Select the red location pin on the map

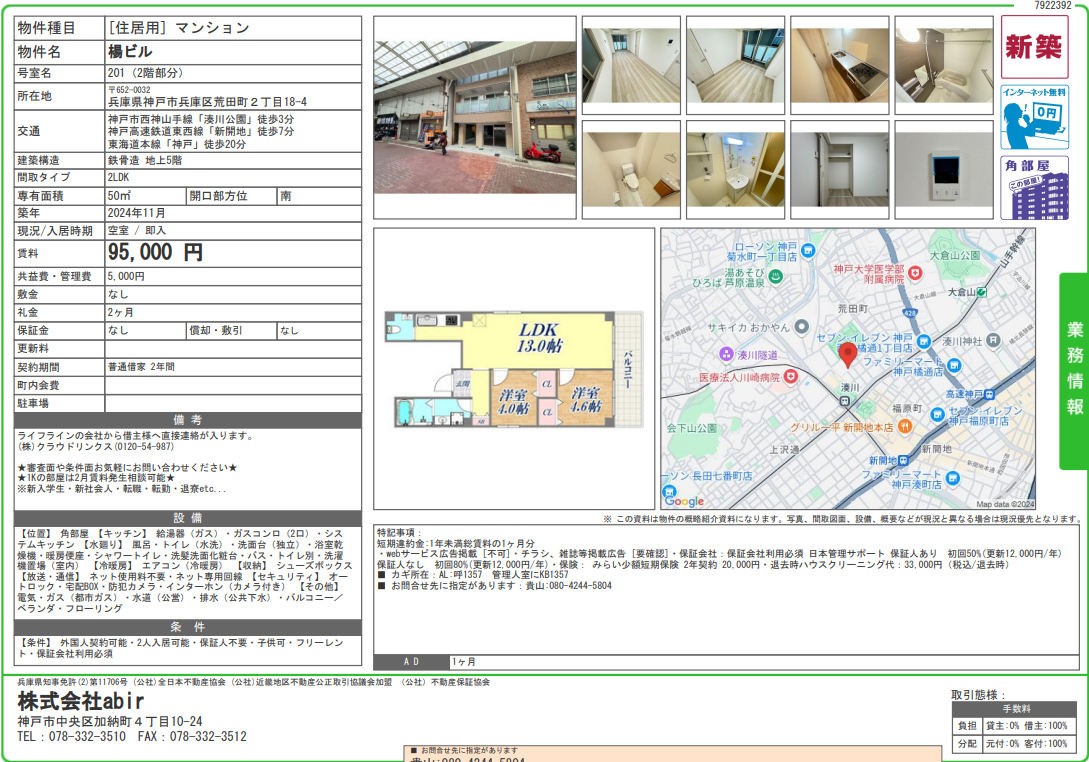pyautogui.click(x=847, y=354)
